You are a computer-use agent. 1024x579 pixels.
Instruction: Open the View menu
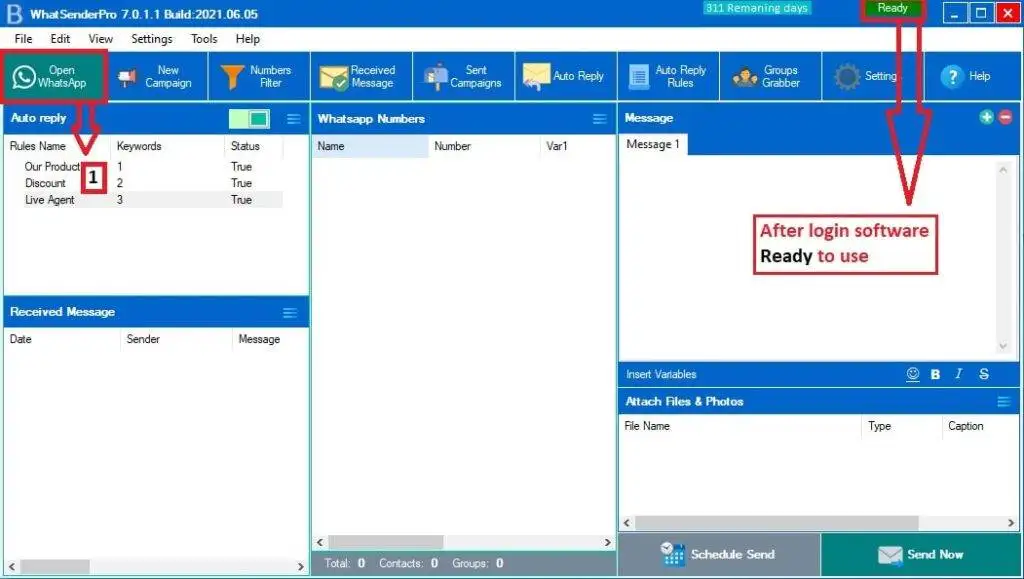(x=101, y=39)
